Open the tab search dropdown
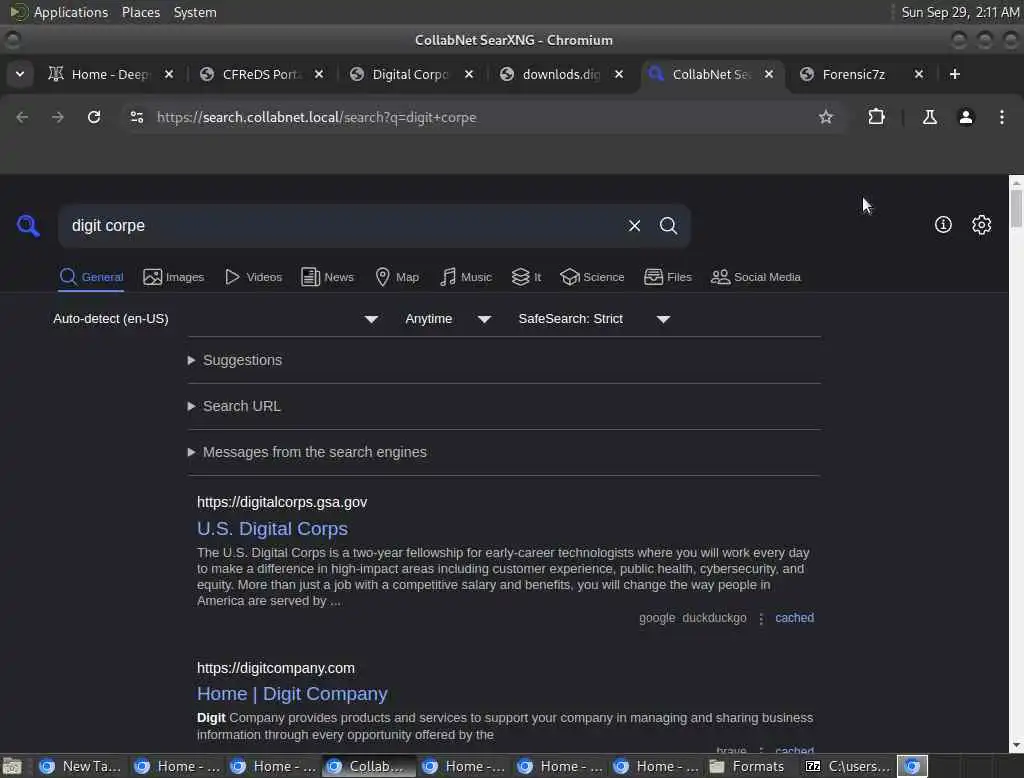The width and height of the screenshot is (1024, 778). 20,74
